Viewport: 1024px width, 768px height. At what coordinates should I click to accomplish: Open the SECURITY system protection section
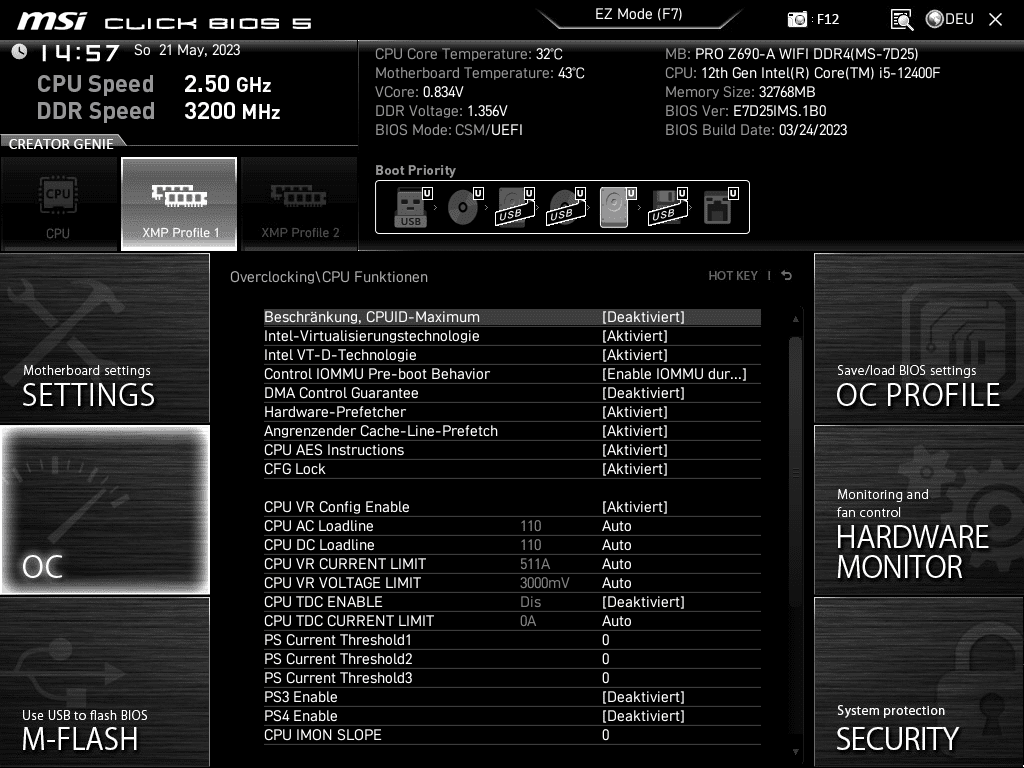(919, 682)
